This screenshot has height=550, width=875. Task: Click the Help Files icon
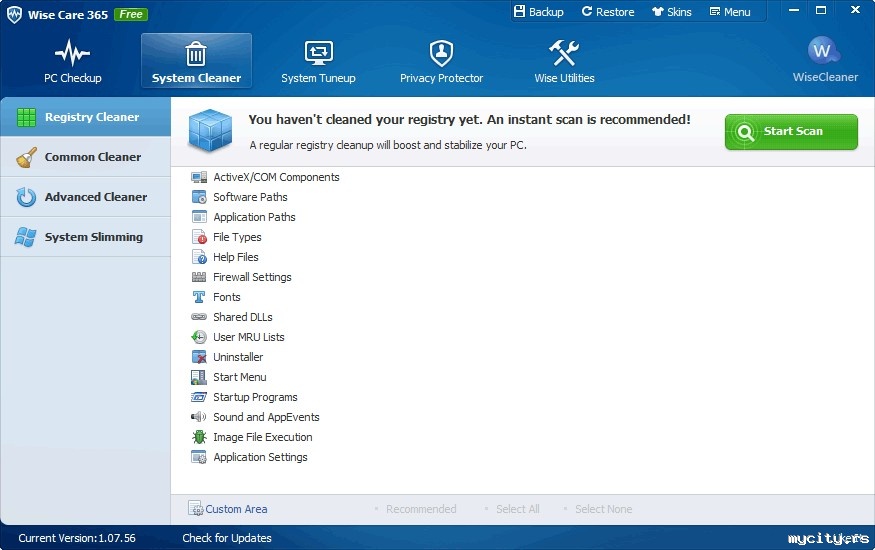(x=199, y=257)
